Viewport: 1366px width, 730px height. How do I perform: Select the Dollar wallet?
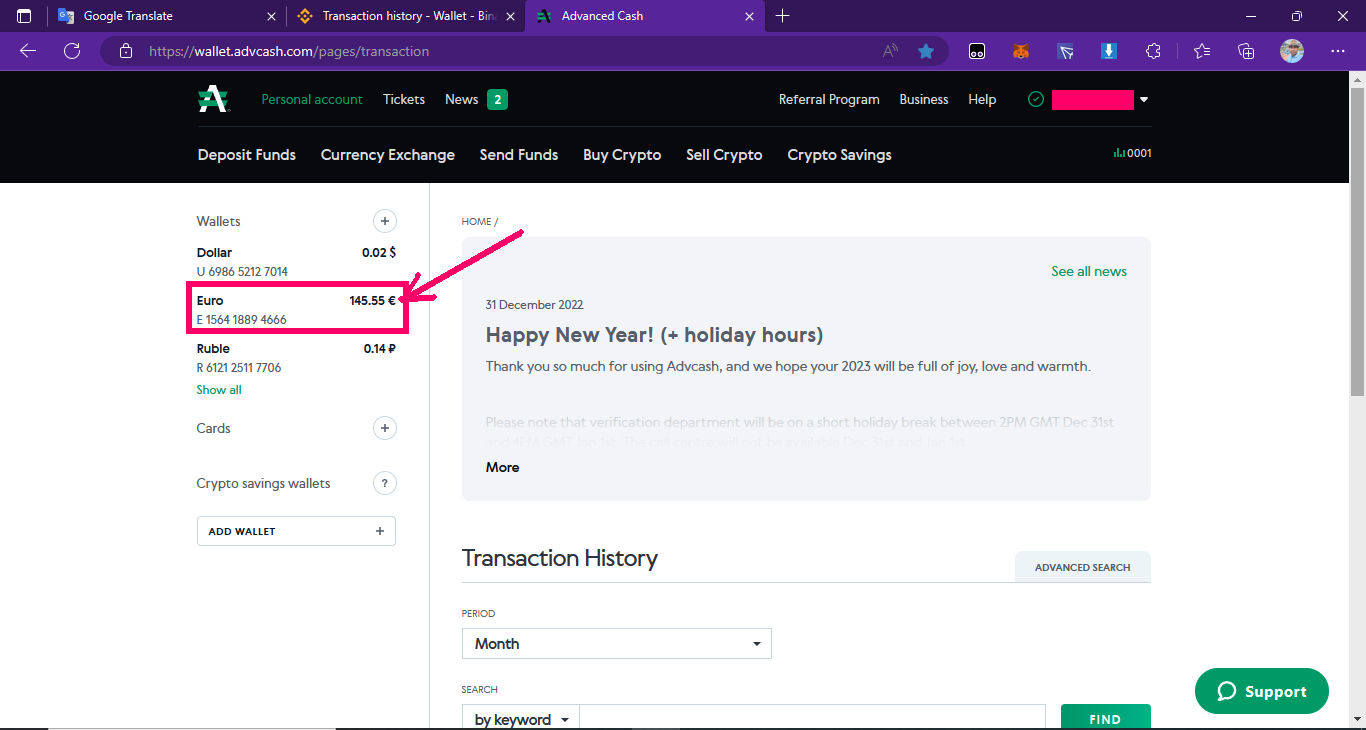(296, 262)
